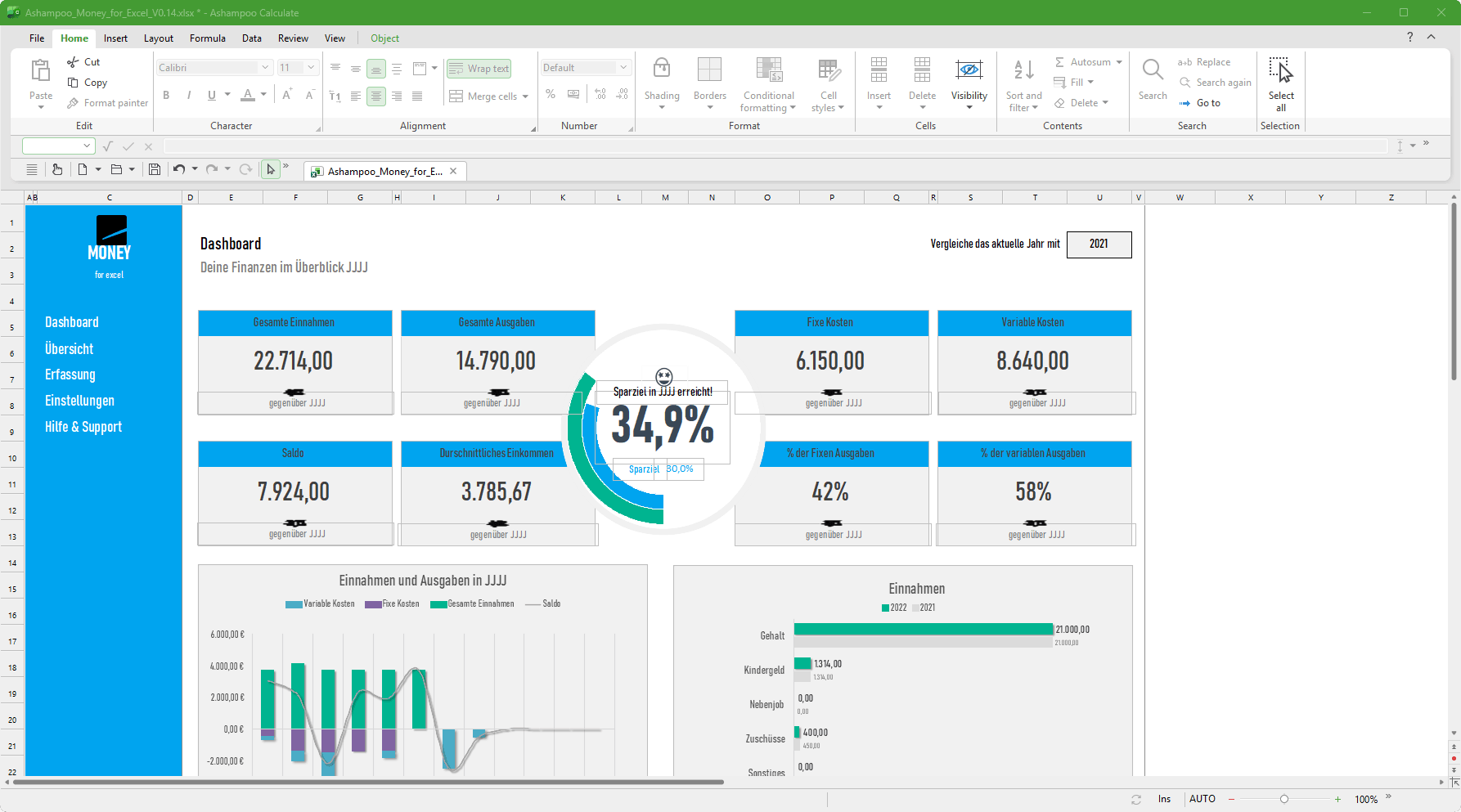Click Replace
Image resolution: width=1461 pixels, height=812 pixels.
coord(1204,62)
